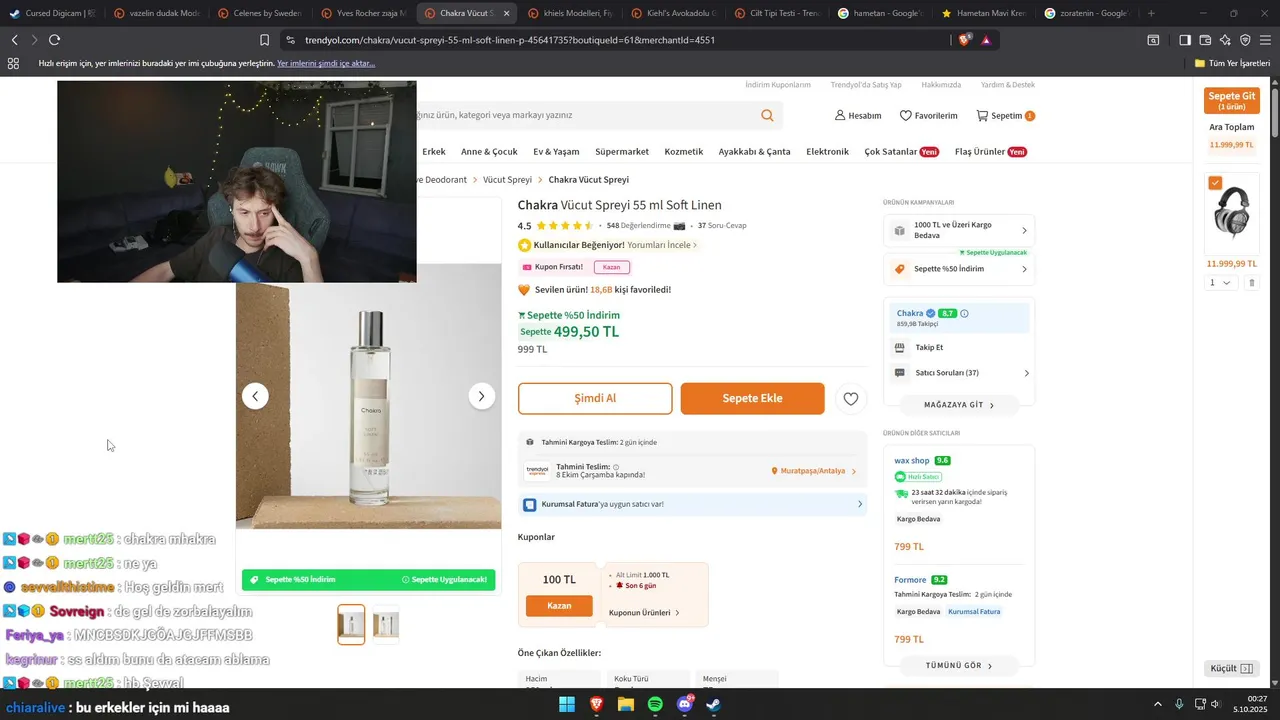Select second product thumbnail image
The image size is (1280, 720).
click(386, 624)
